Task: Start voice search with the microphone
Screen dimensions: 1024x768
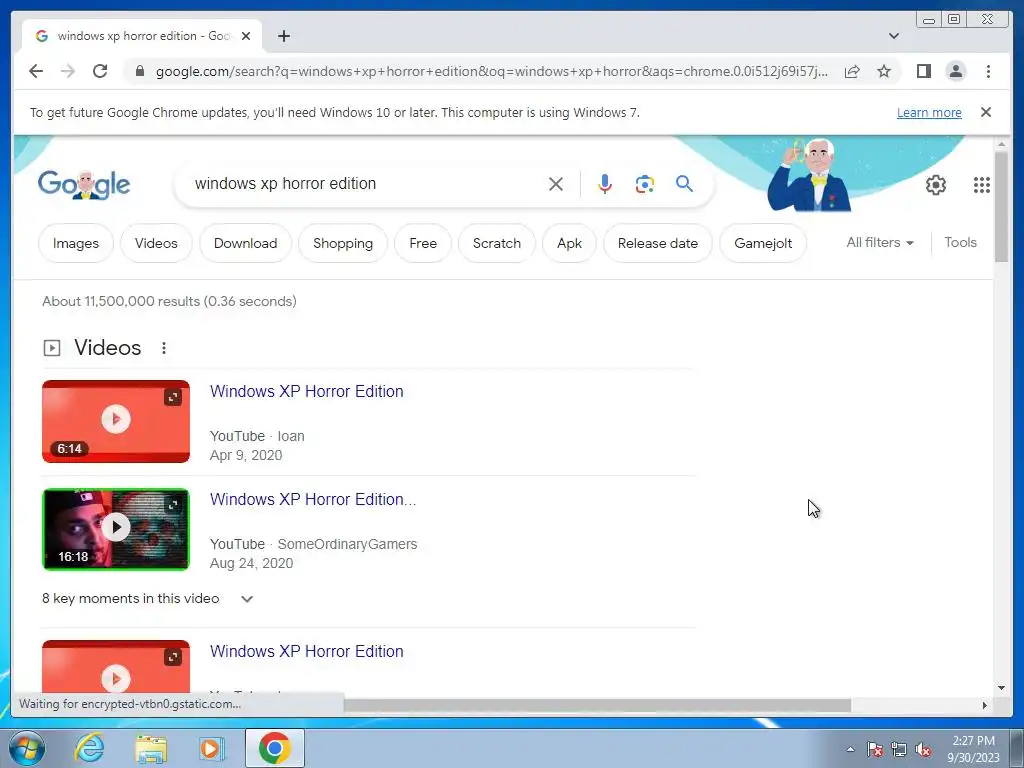Action: pyautogui.click(x=605, y=184)
